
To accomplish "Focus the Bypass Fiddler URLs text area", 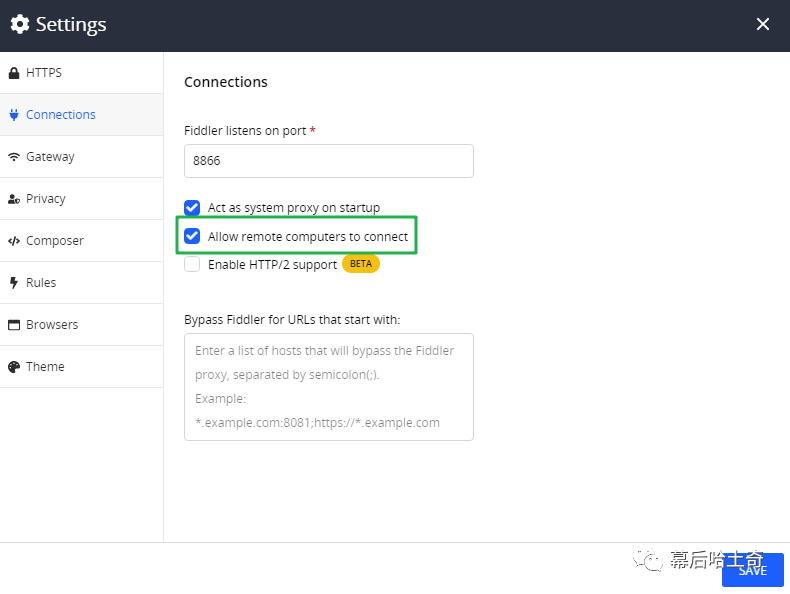I will pos(329,387).
